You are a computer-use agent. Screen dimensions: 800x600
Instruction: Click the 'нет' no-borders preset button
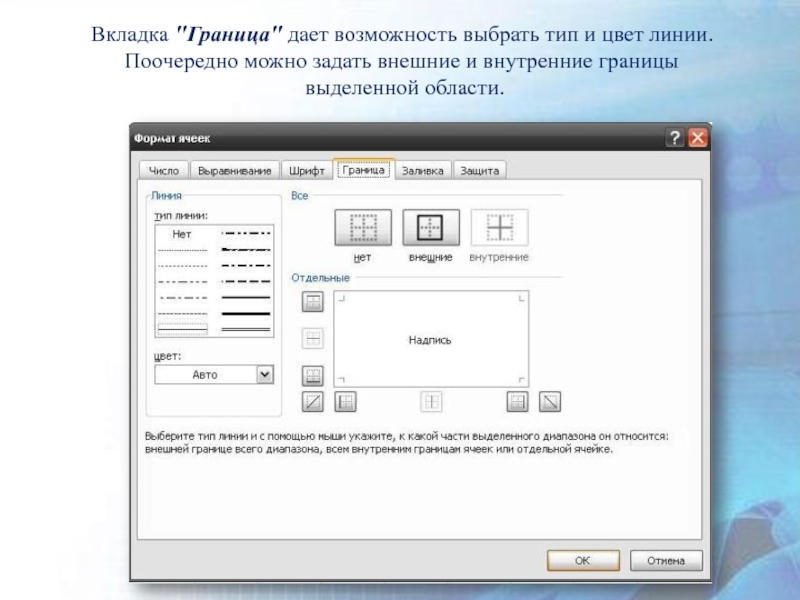(363, 228)
